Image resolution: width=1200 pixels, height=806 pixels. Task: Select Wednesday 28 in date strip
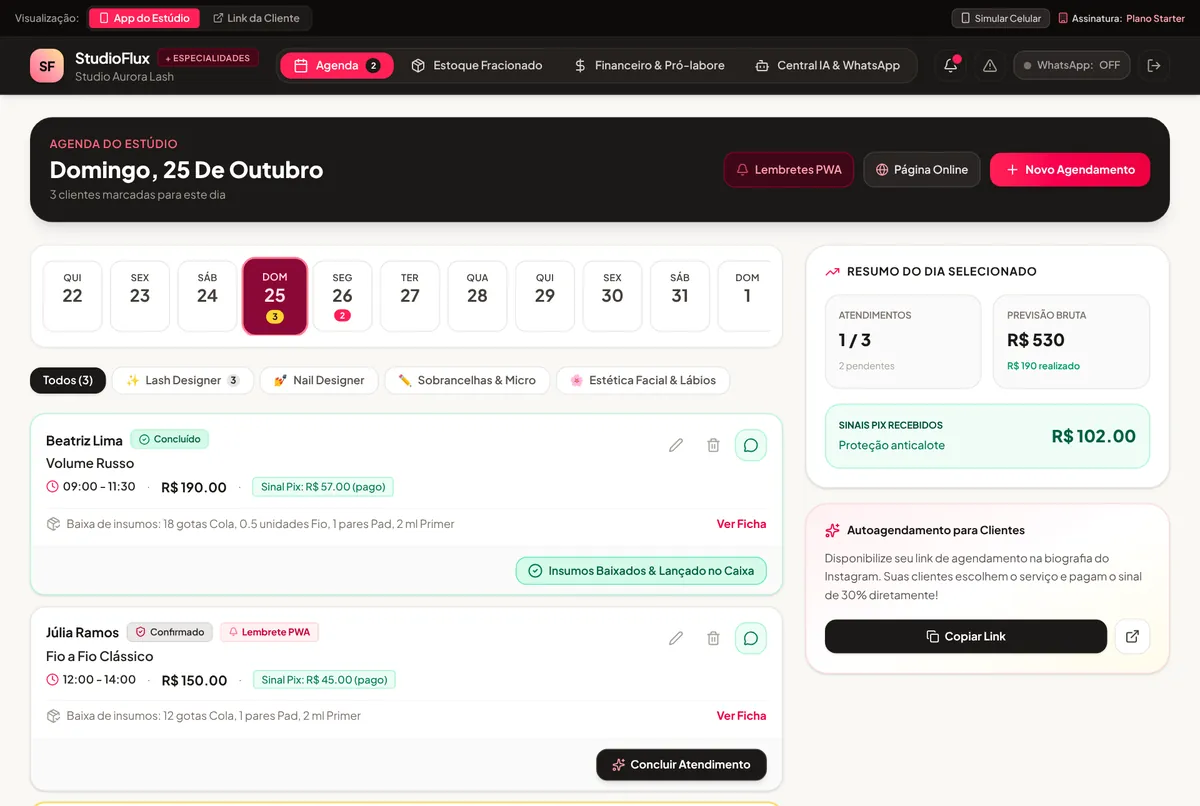click(x=477, y=295)
